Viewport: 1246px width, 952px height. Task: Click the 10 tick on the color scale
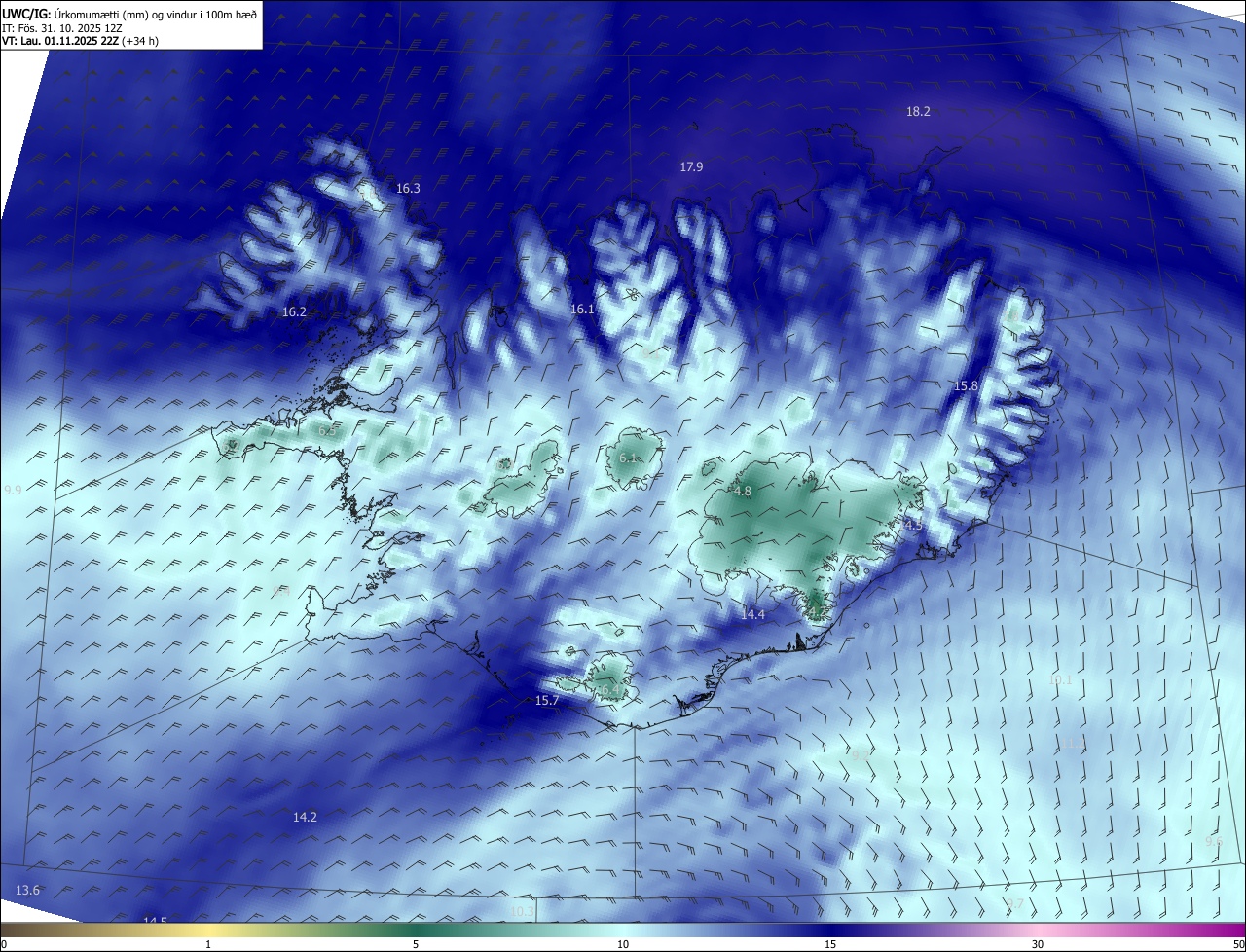pos(623,944)
